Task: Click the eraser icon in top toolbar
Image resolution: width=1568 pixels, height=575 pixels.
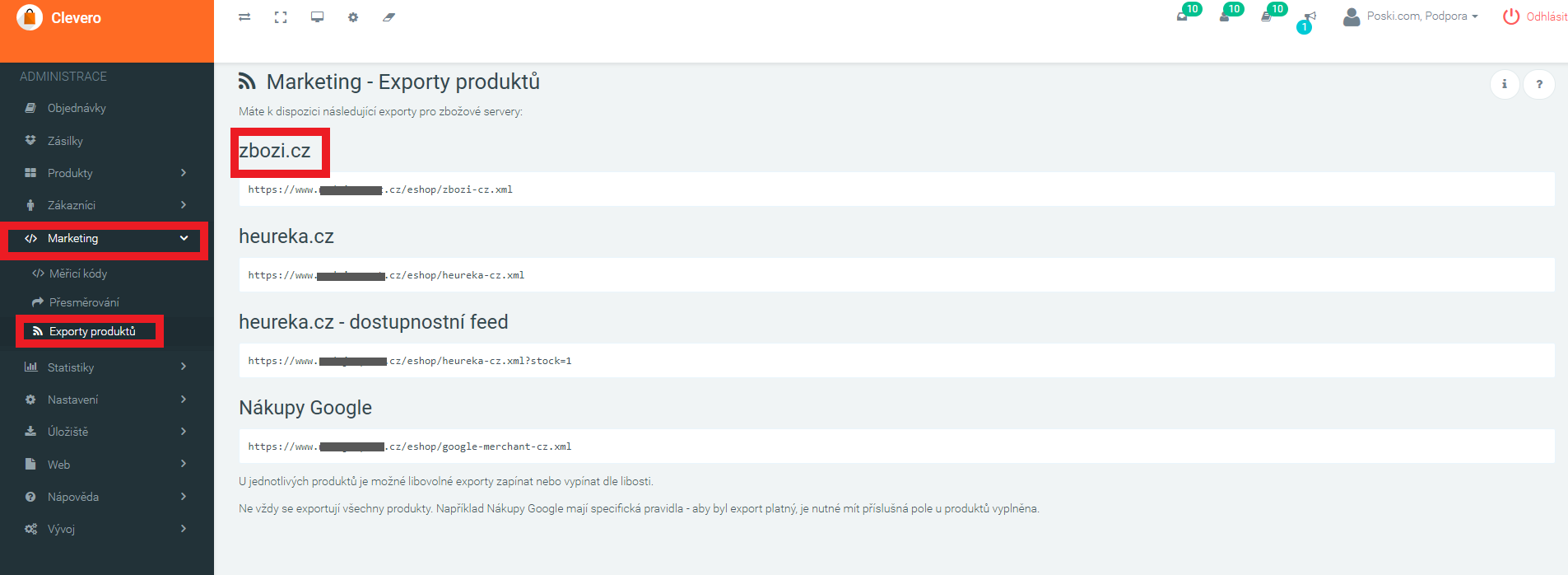Action: tap(389, 17)
